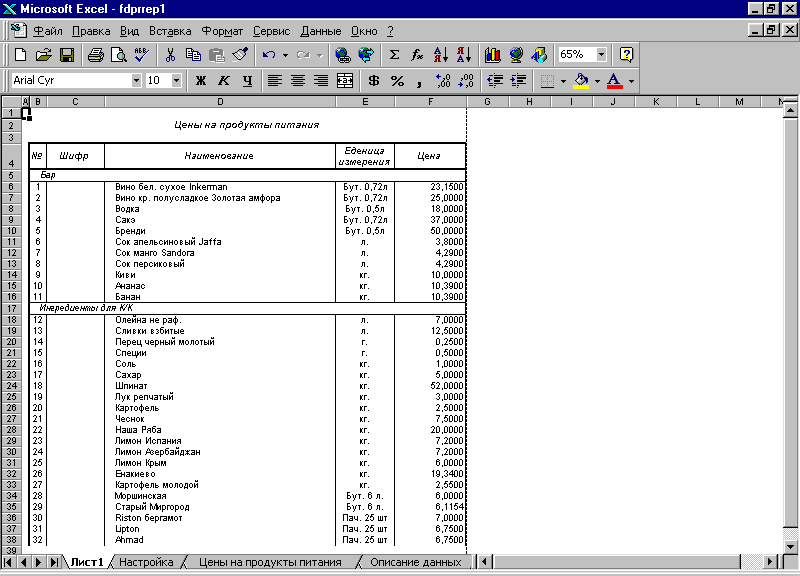The image size is (800, 576).
Task: Expand the Arial Cyr font dropdown
Action: (136, 81)
